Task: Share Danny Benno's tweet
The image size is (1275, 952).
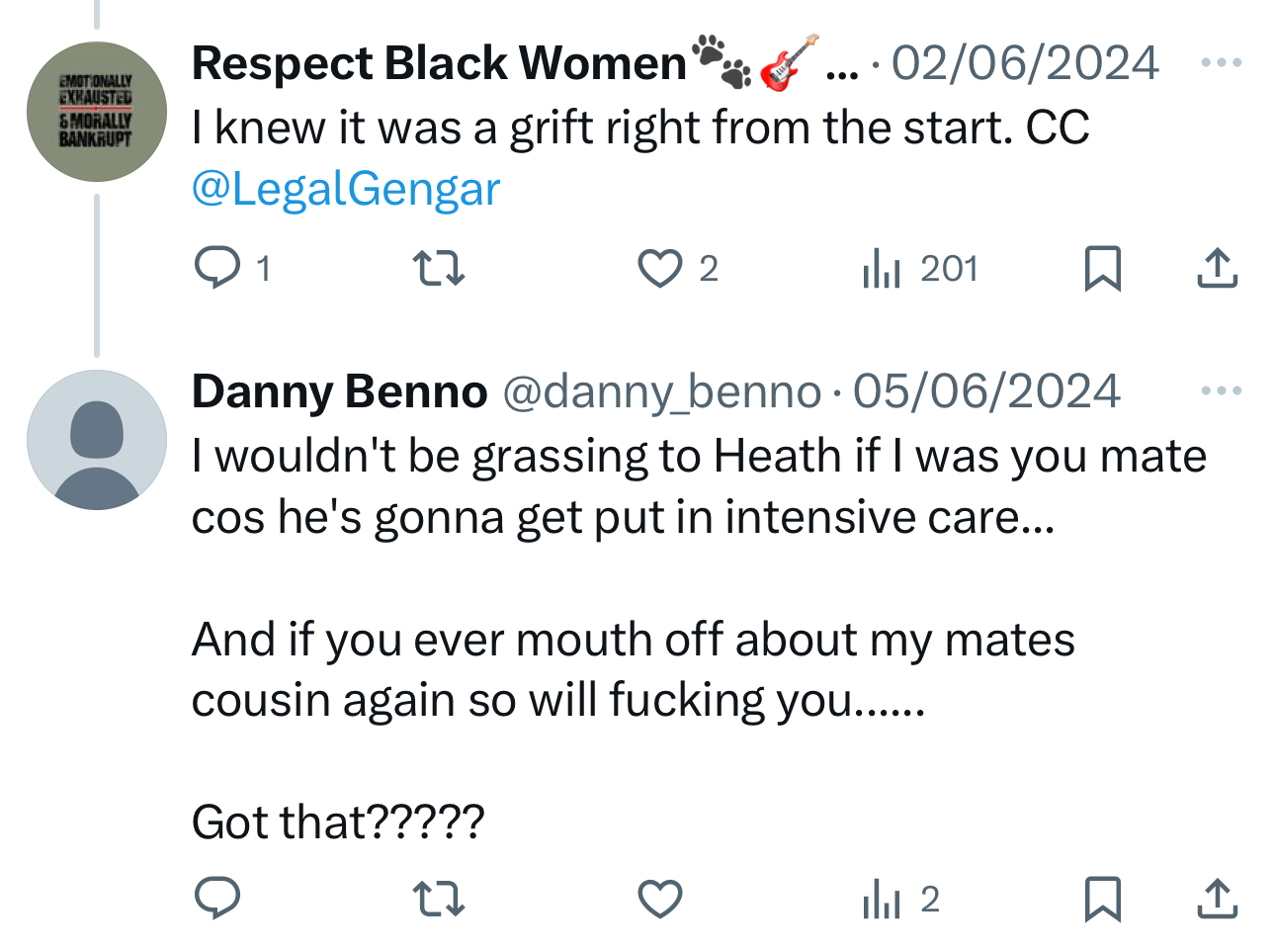Action: pyautogui.click(x=1217, y=899)
